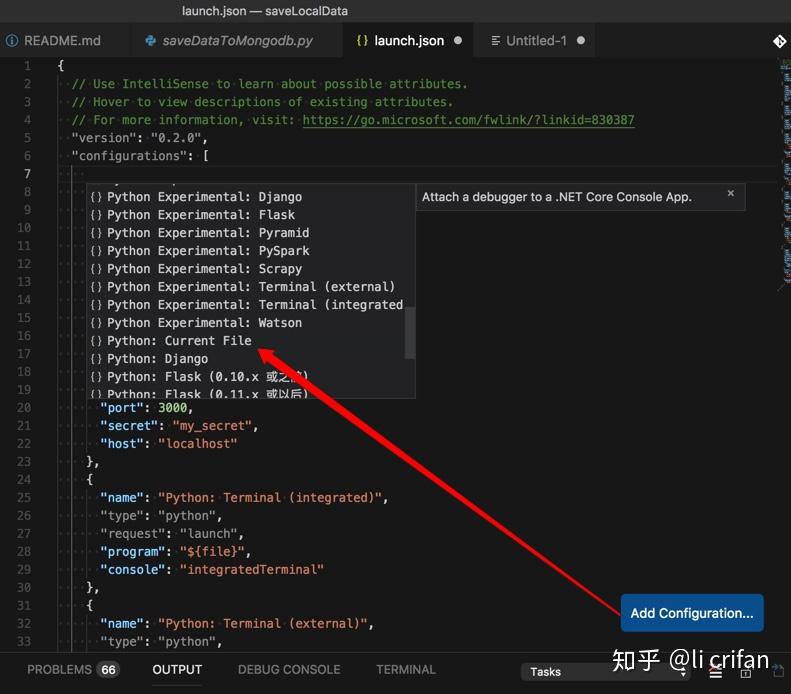Click unsaved dot on launch.json tab
This screenshot has width=791, height=694.
[458, 40]
